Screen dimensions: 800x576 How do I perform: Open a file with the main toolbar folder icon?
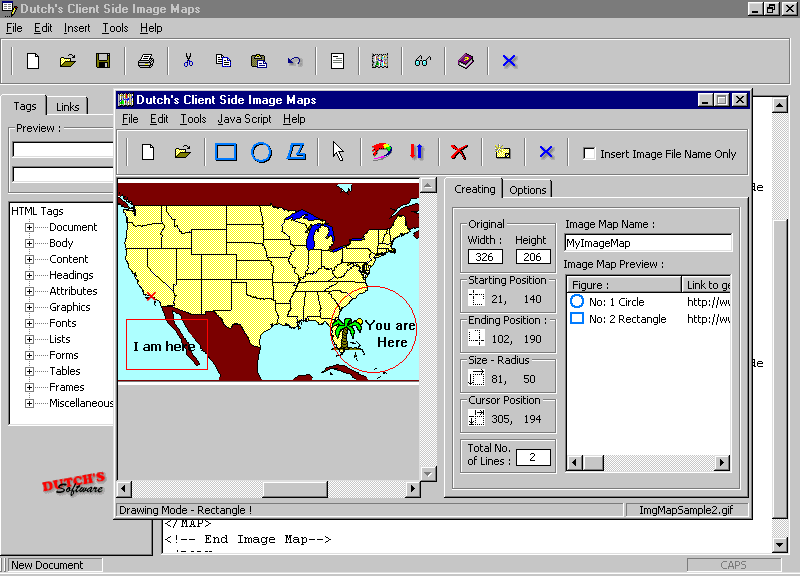(67, 61)
